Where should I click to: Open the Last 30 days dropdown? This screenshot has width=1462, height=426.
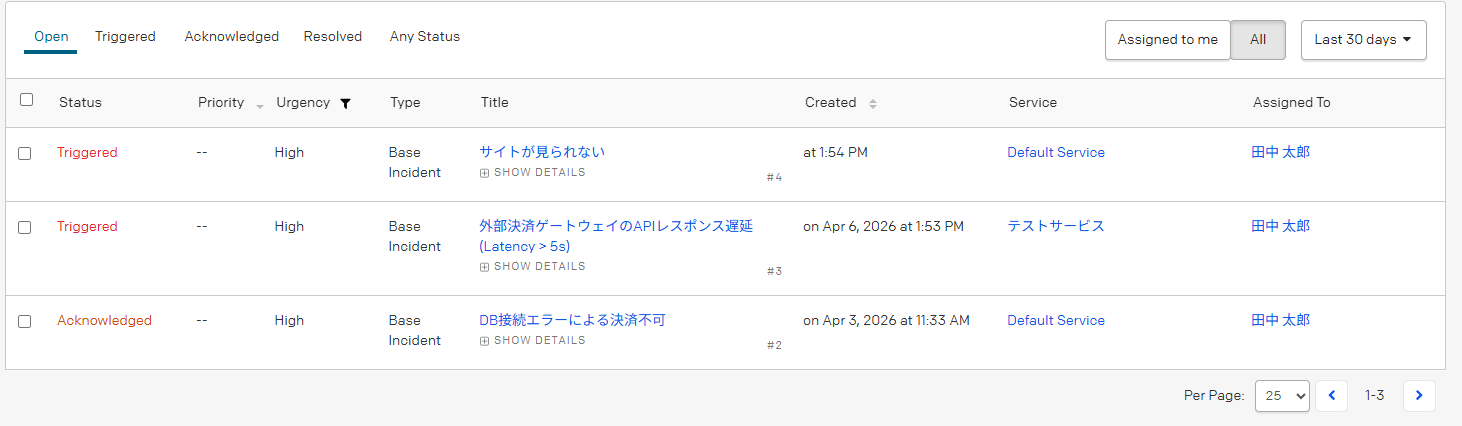coord(1363,40)
